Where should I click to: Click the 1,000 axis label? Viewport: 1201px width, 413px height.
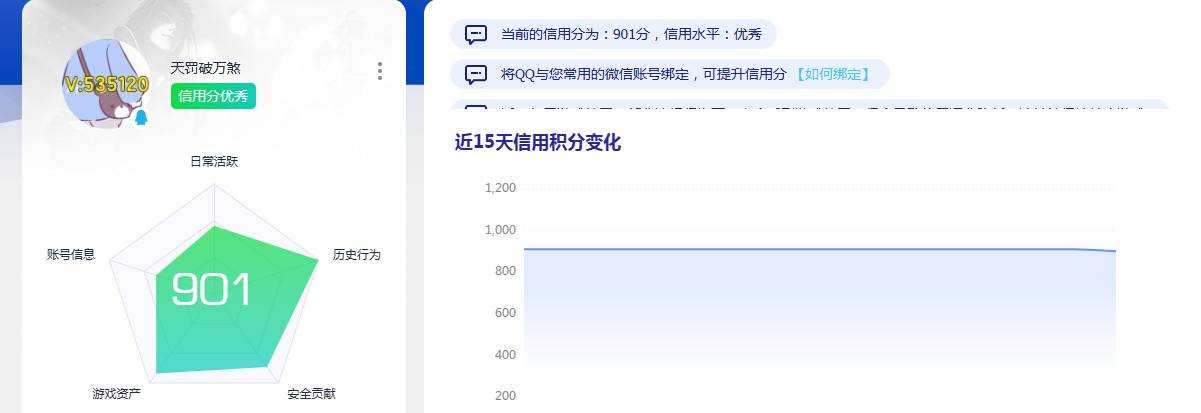pyautogui.click(x=500, y=230)
